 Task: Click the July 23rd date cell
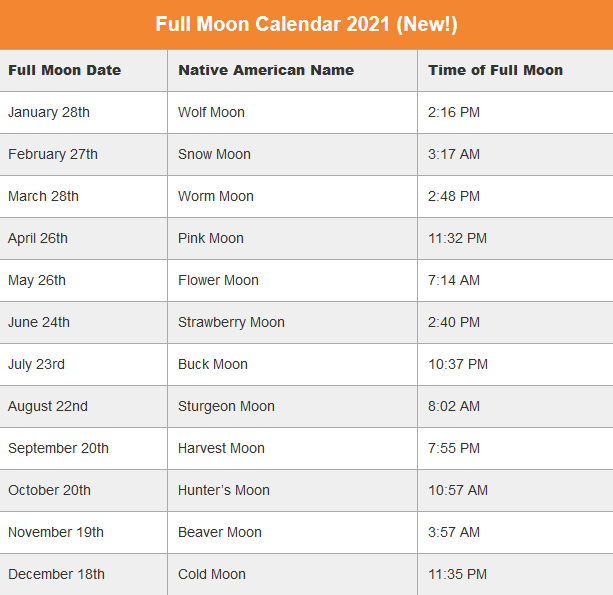pos(36,365)
